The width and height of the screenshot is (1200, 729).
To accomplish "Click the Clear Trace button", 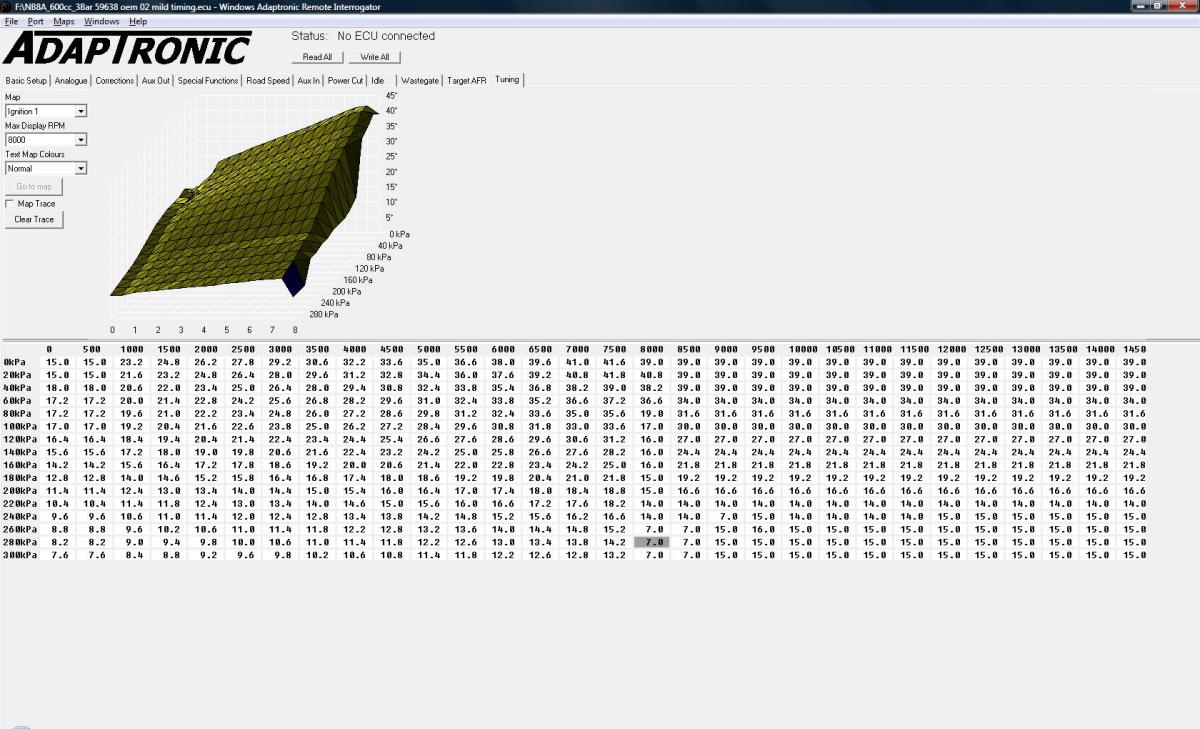I will point(34,219).
